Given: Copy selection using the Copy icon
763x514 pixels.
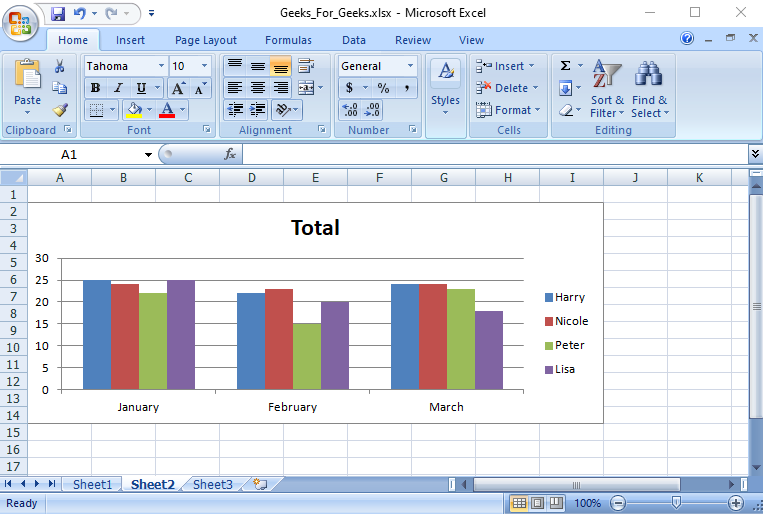Looking at the screenshot, I should coord(59,88).
